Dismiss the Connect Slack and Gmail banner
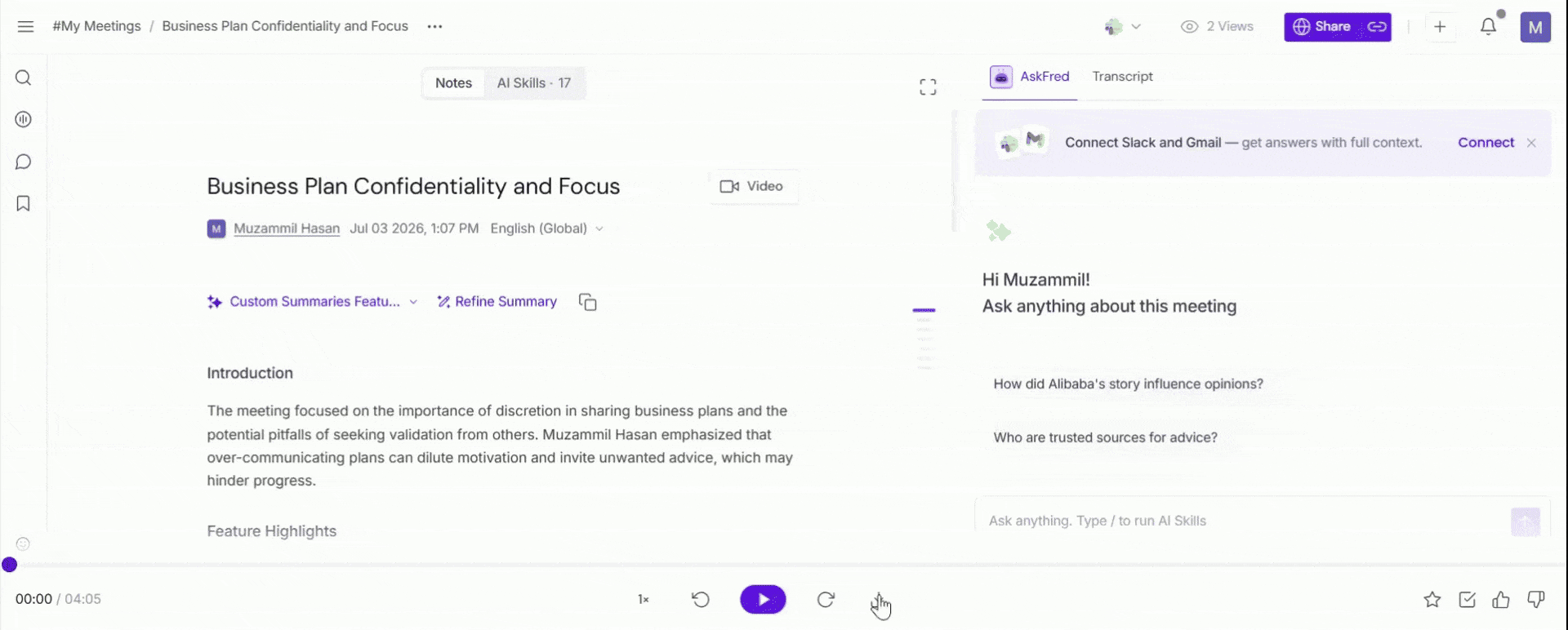Image resolution: width=1568 pixels, height=630 pixels. click(x=1531, y=143)
